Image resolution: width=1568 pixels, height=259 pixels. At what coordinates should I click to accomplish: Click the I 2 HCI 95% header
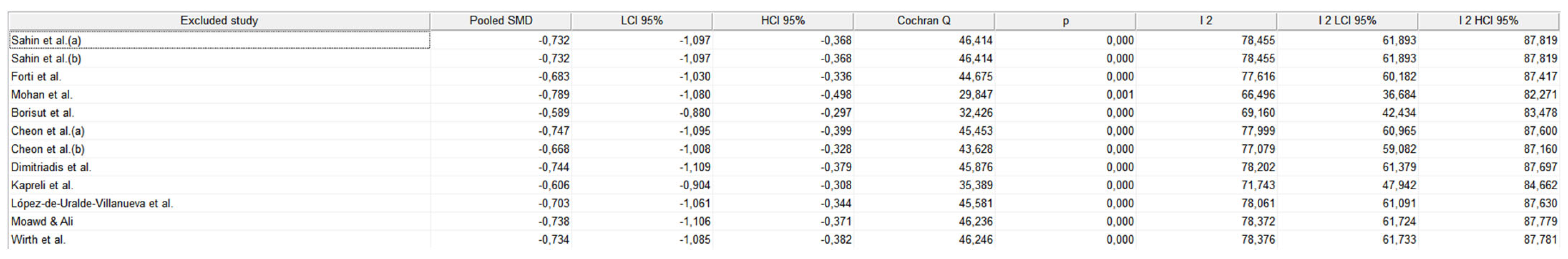[1488, 21]
